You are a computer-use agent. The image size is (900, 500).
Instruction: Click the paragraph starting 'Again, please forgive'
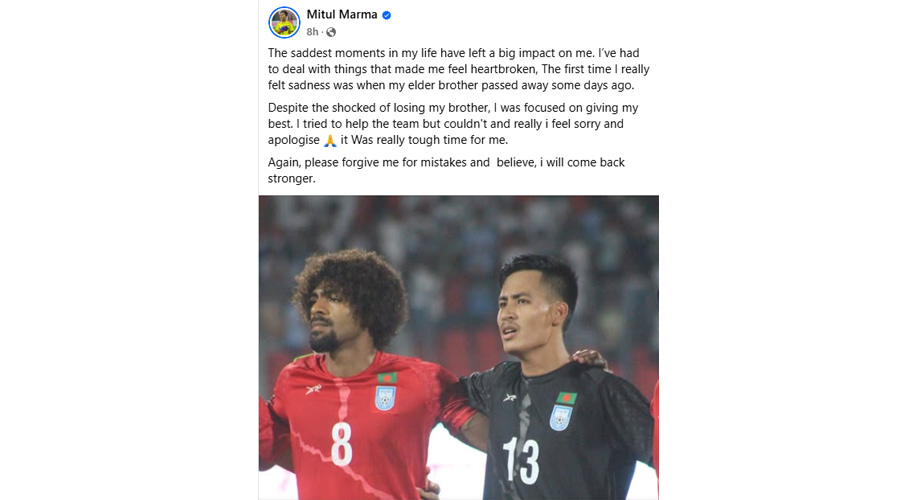pos(446,170)
